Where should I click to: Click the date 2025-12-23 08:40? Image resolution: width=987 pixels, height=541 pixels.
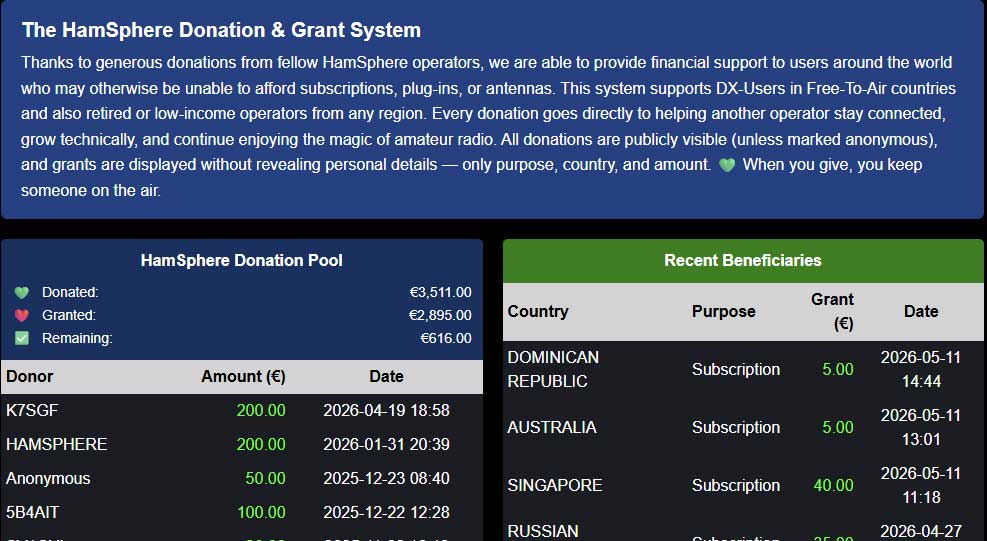click(x=386, y=479)
